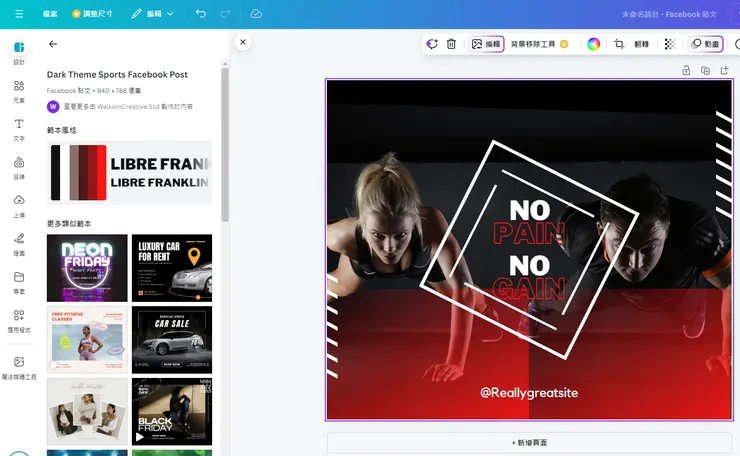Open the File menu in top bar

click(50, 14)
